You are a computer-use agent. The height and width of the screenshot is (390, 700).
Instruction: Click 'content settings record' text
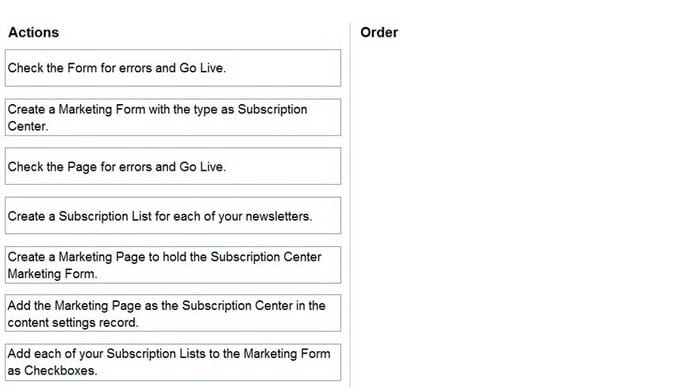click(x=72, y=322)
